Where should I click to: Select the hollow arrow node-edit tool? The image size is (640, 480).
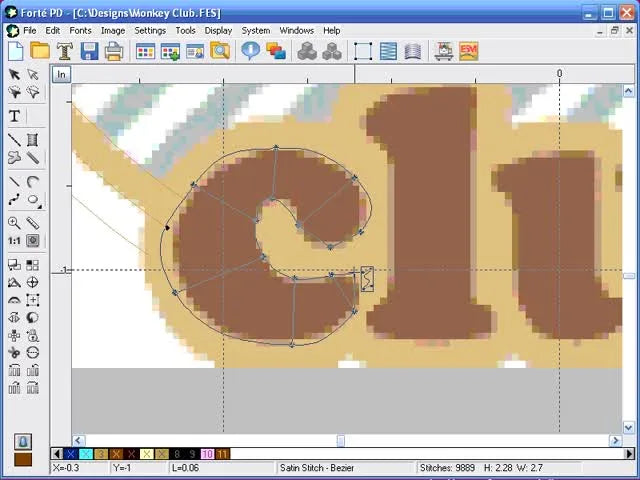(33, 74)
